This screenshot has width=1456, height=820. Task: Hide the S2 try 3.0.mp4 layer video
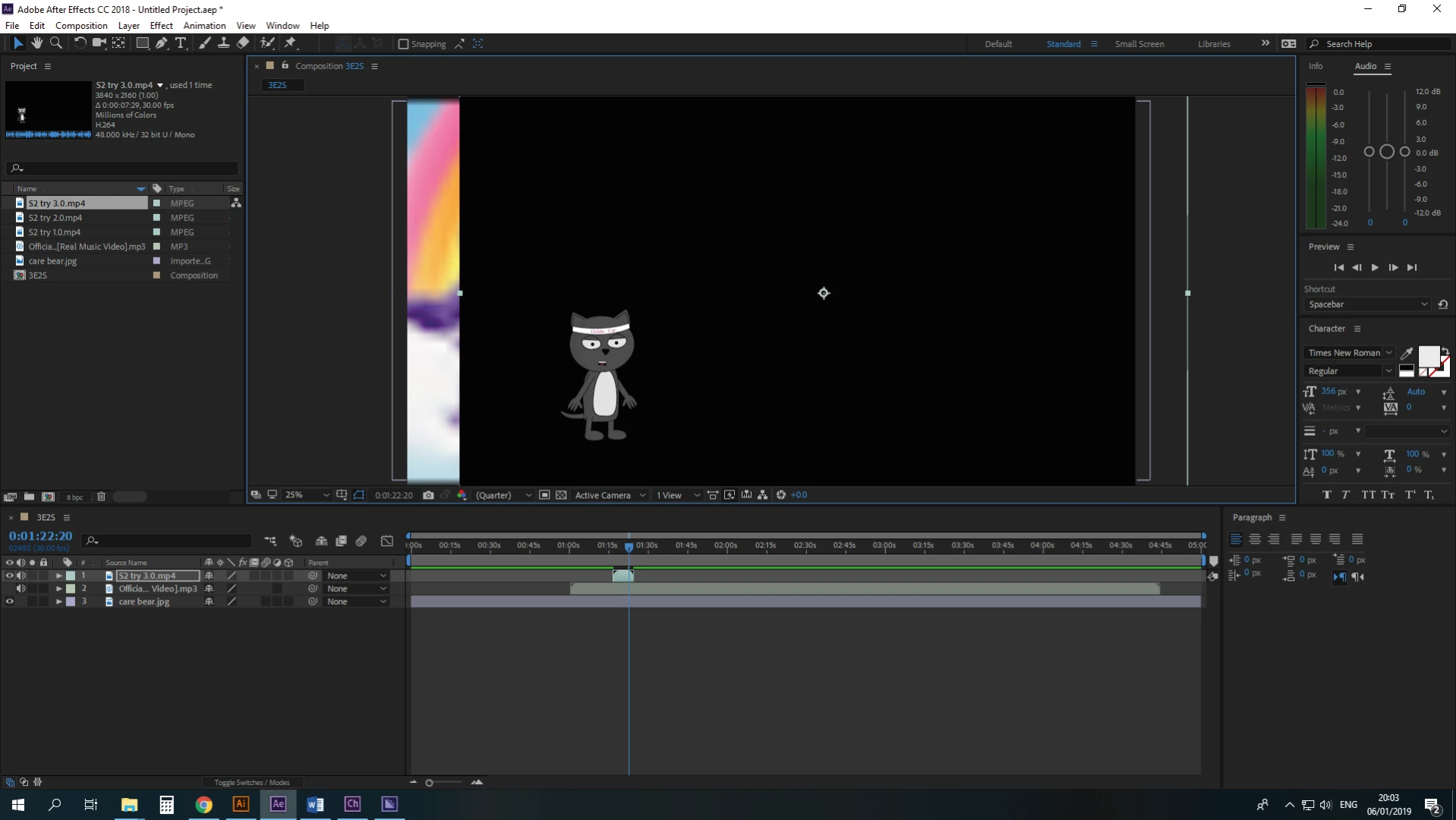(10, 576)
